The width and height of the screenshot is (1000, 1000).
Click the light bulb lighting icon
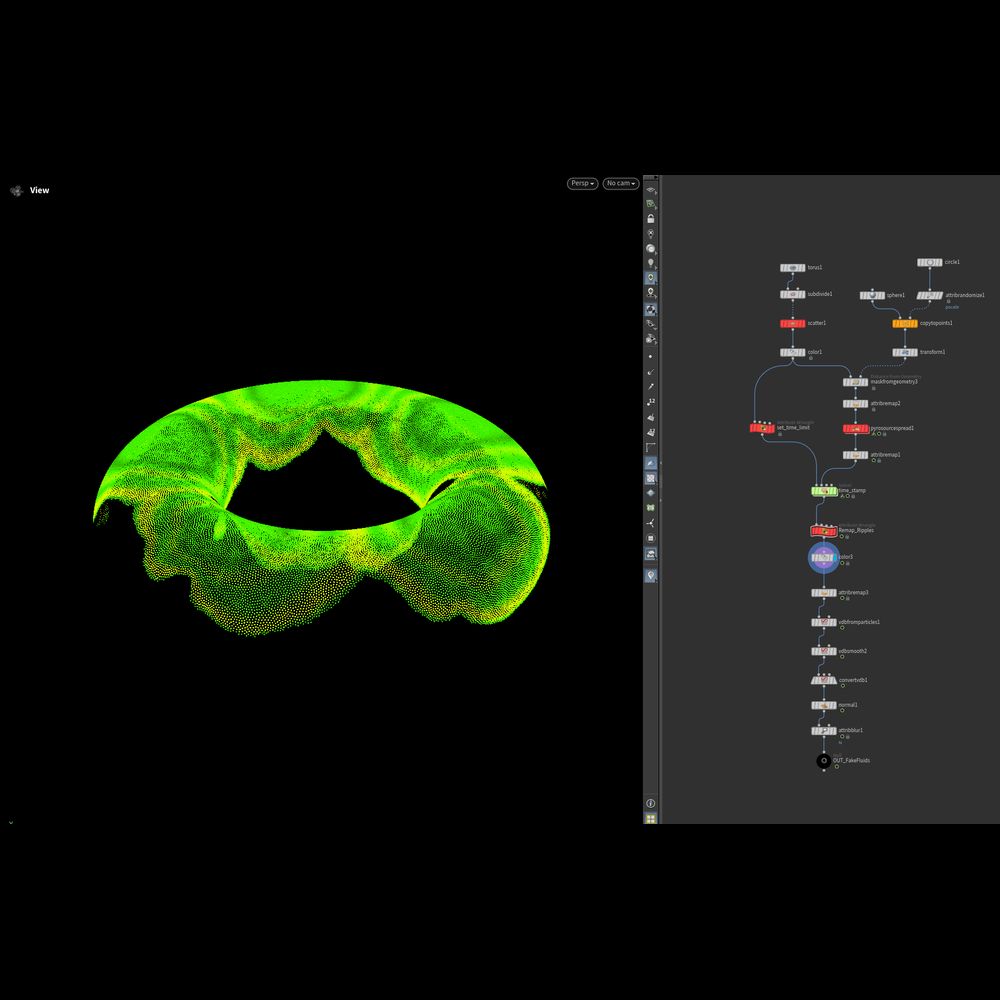pyautogui.click(x=651, y=262)
